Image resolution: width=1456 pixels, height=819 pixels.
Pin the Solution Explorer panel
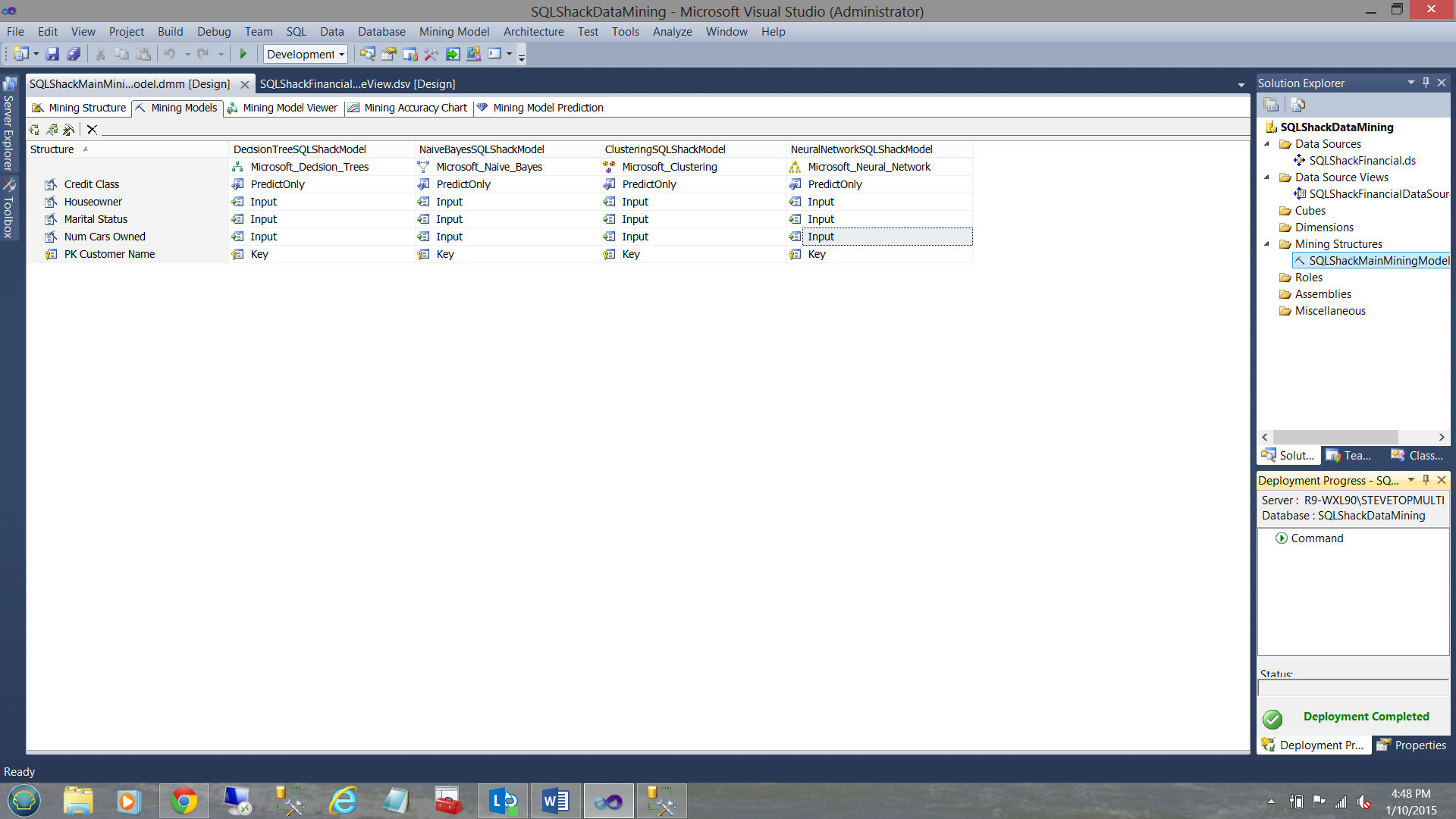click(x=1426, y=83)
